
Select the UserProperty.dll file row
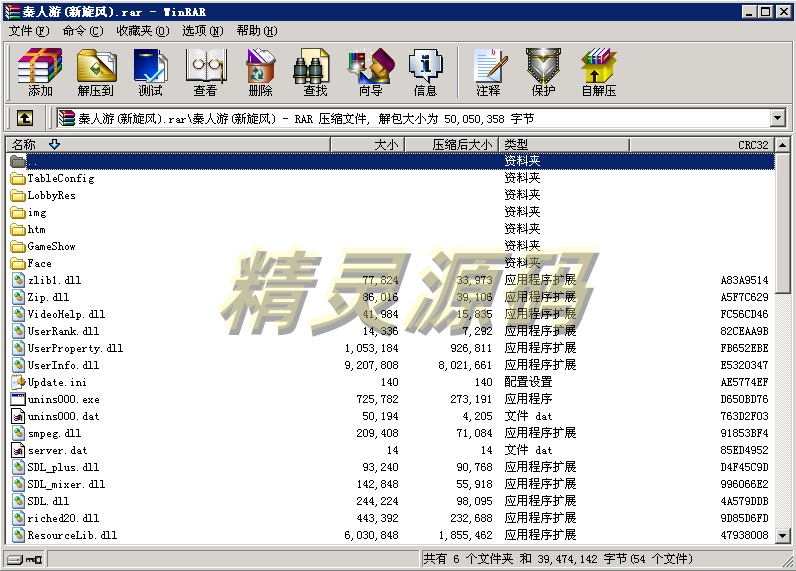point(392,348)
